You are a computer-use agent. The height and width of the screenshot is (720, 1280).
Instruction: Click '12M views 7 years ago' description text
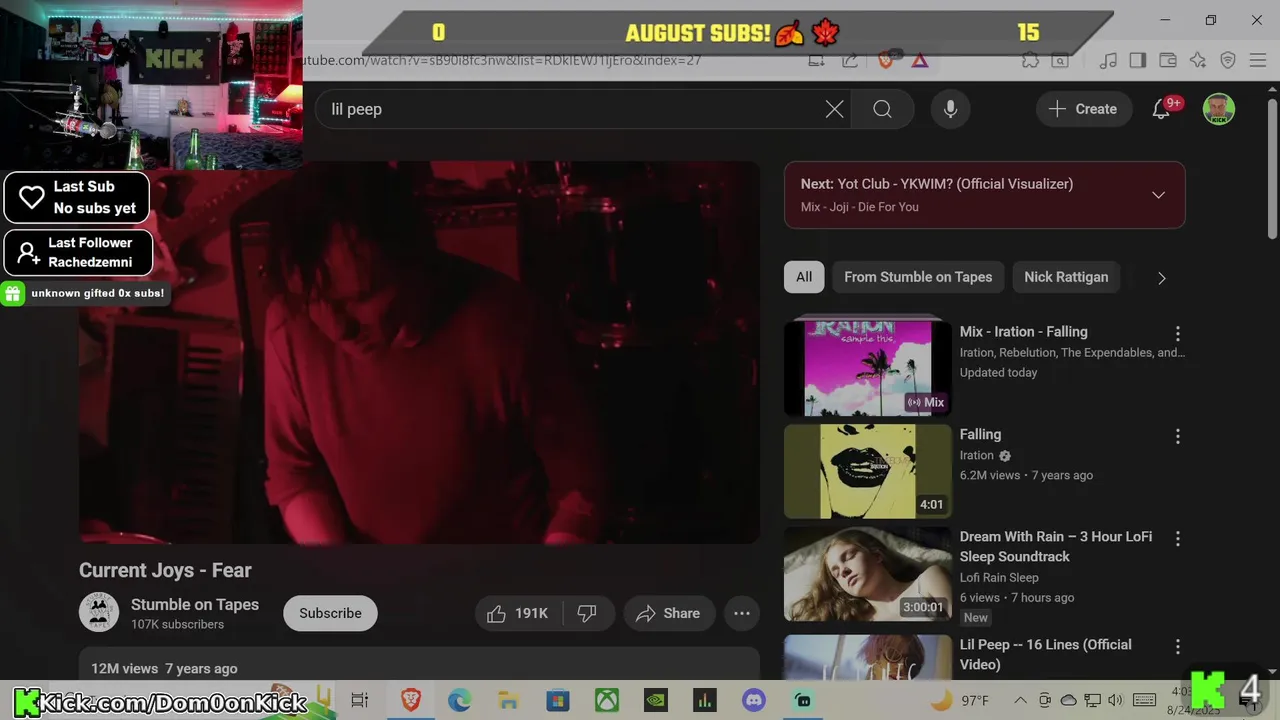(x=164, y=668)
